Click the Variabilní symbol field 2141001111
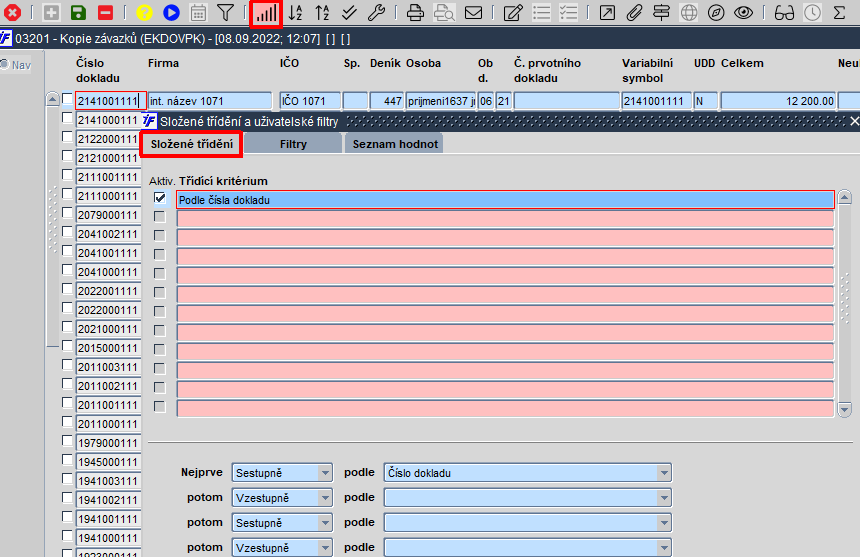The height and width of the screenshot is (557, 860). [x=656, y=101]
